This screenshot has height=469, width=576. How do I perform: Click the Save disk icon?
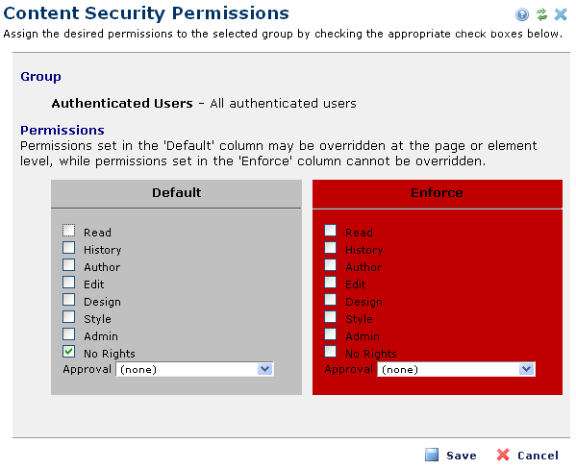click(x=432, y=455)
